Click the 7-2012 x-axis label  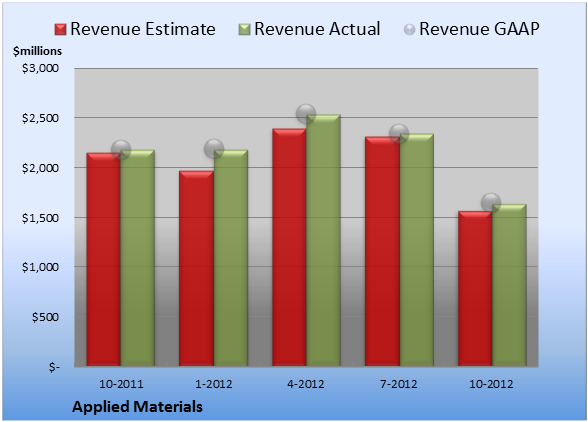[399, 384]
